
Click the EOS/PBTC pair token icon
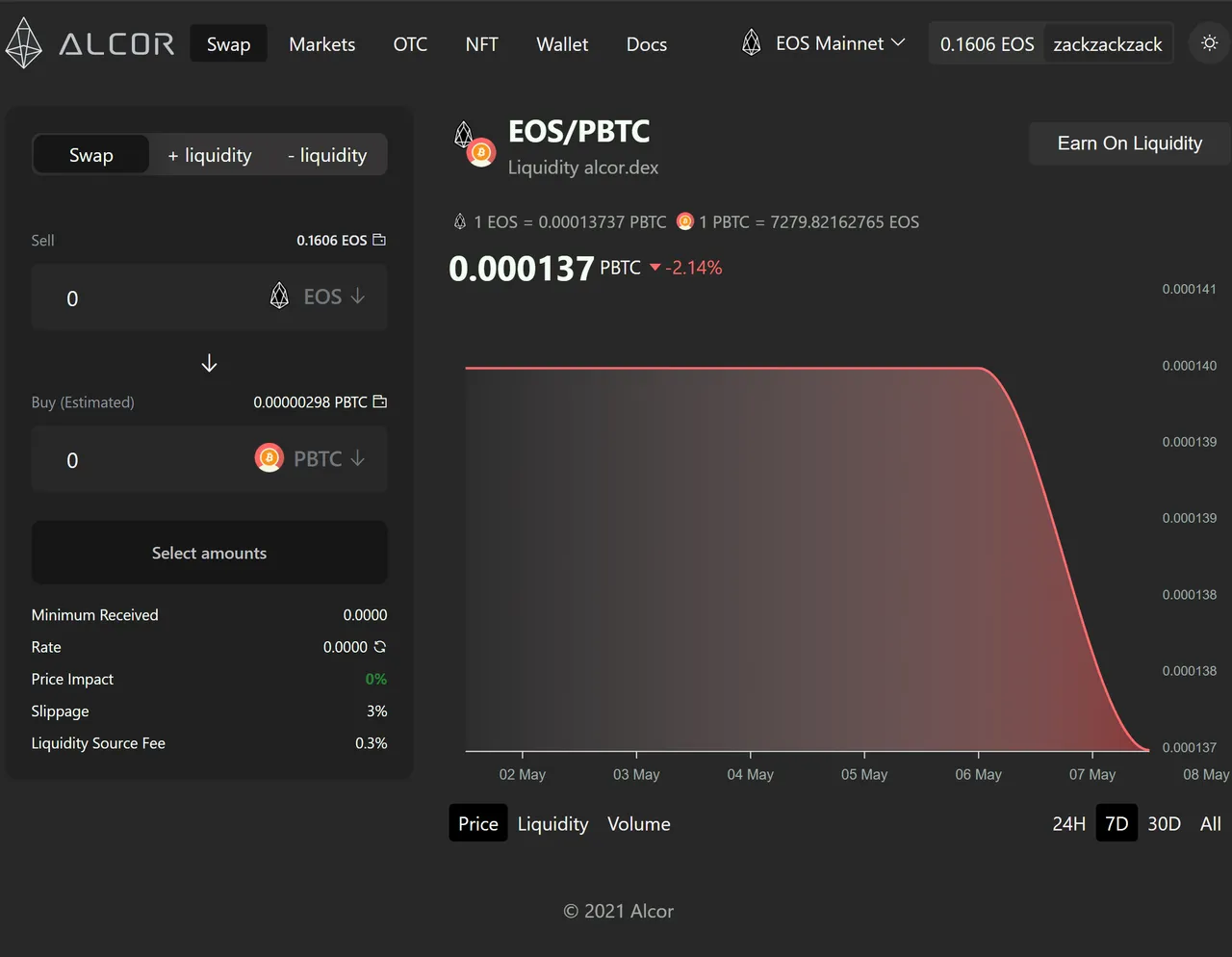[474, 143]
